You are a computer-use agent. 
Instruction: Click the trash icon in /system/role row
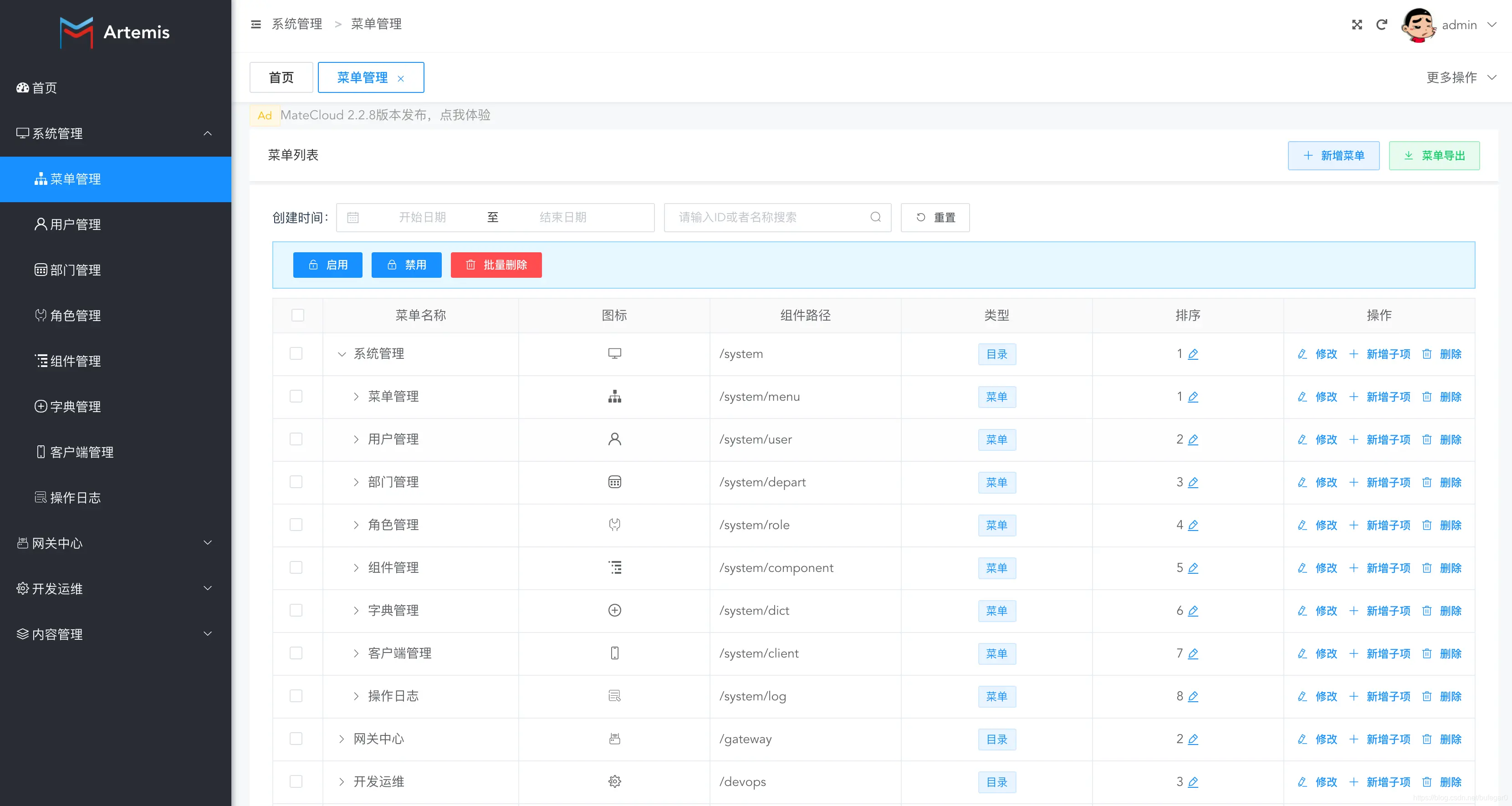(x=1426, y=525)
